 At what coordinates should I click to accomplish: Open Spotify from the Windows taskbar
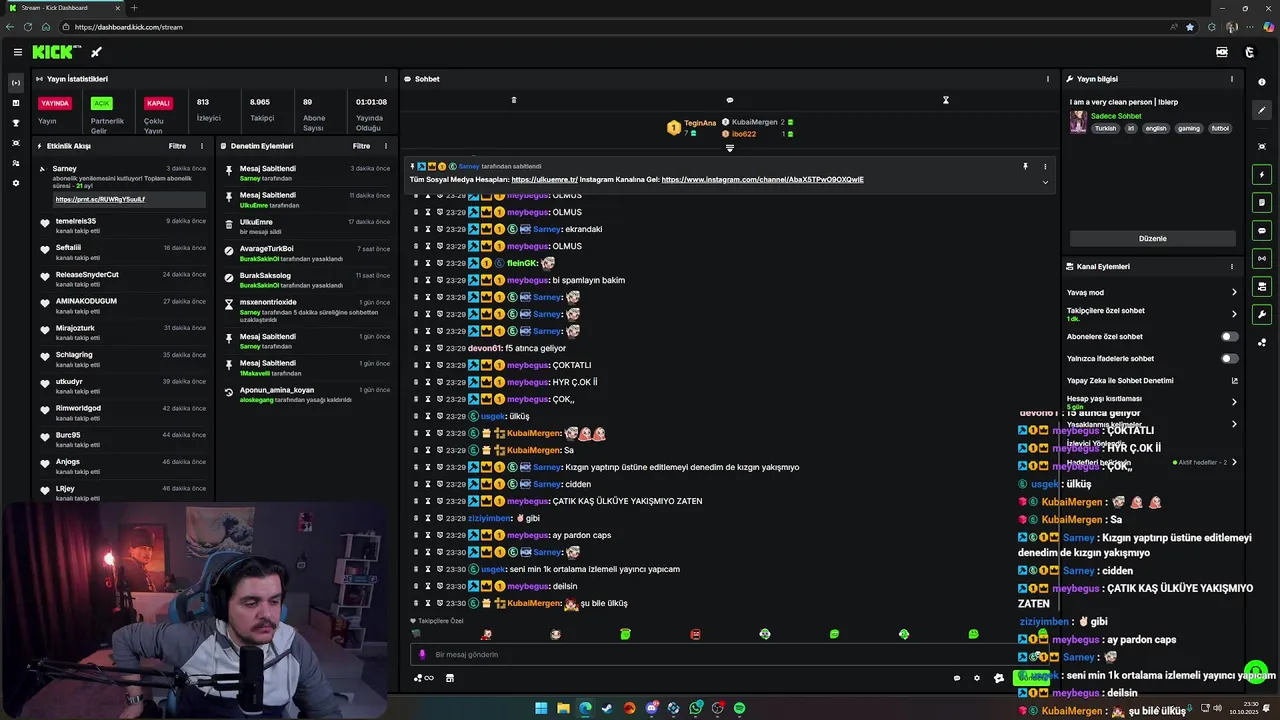(739, 708)
